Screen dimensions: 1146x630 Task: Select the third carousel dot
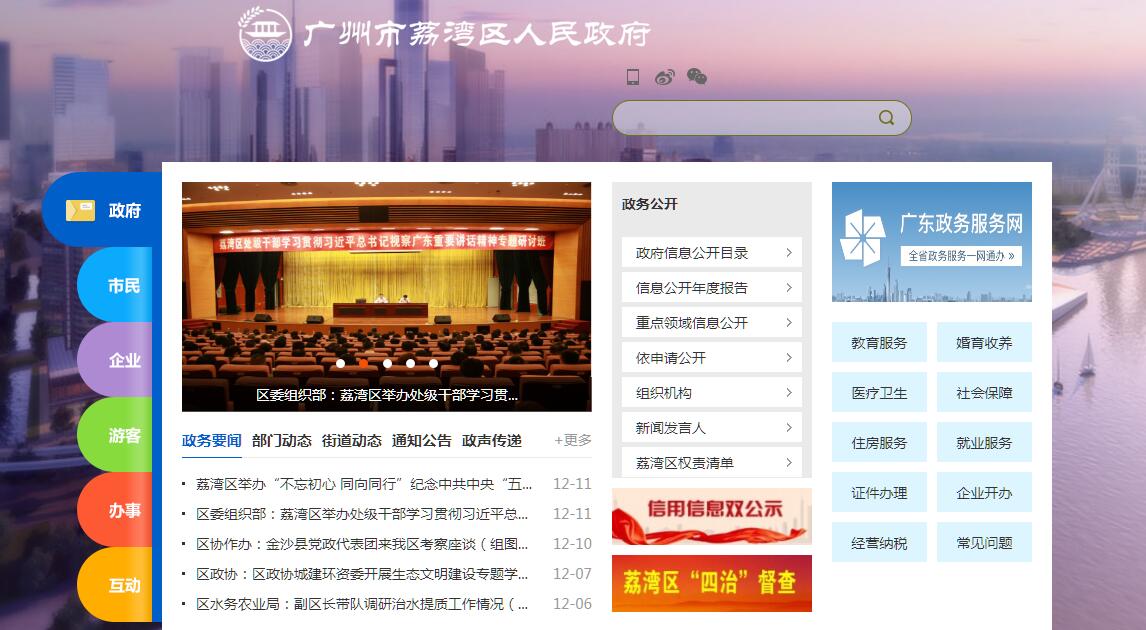coord(387,363)
